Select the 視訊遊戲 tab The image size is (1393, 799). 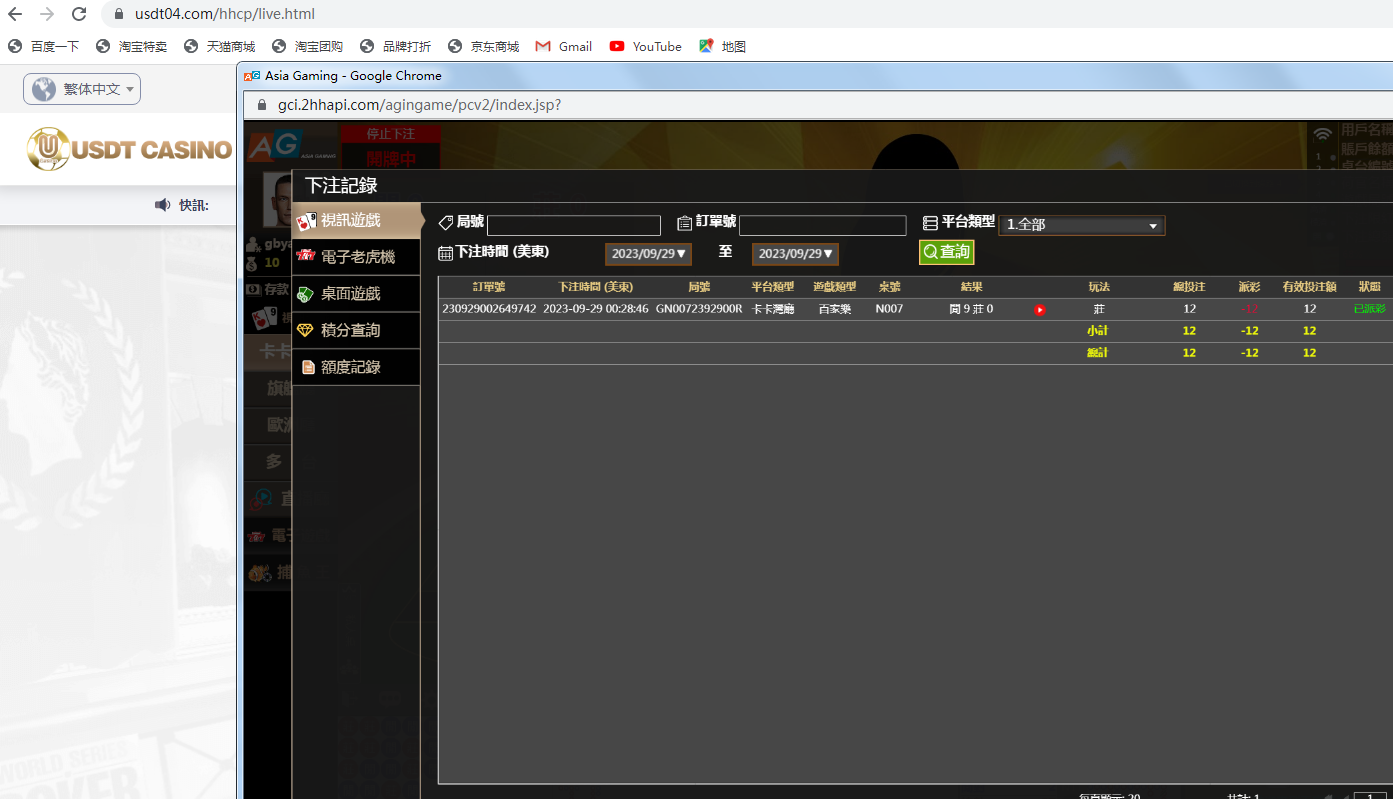coord(356,220)
